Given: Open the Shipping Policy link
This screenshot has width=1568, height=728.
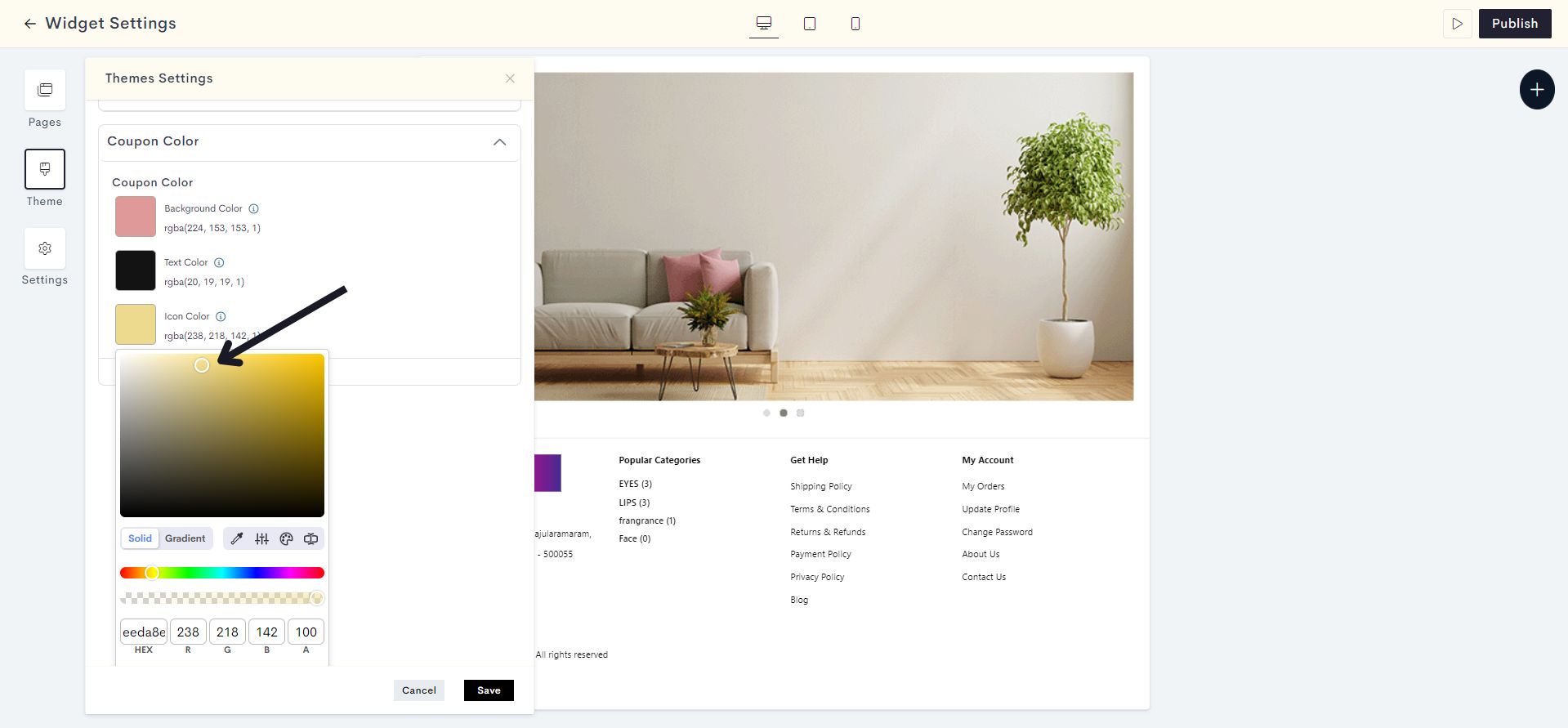Looking at the screenshot, I should 821,486.
